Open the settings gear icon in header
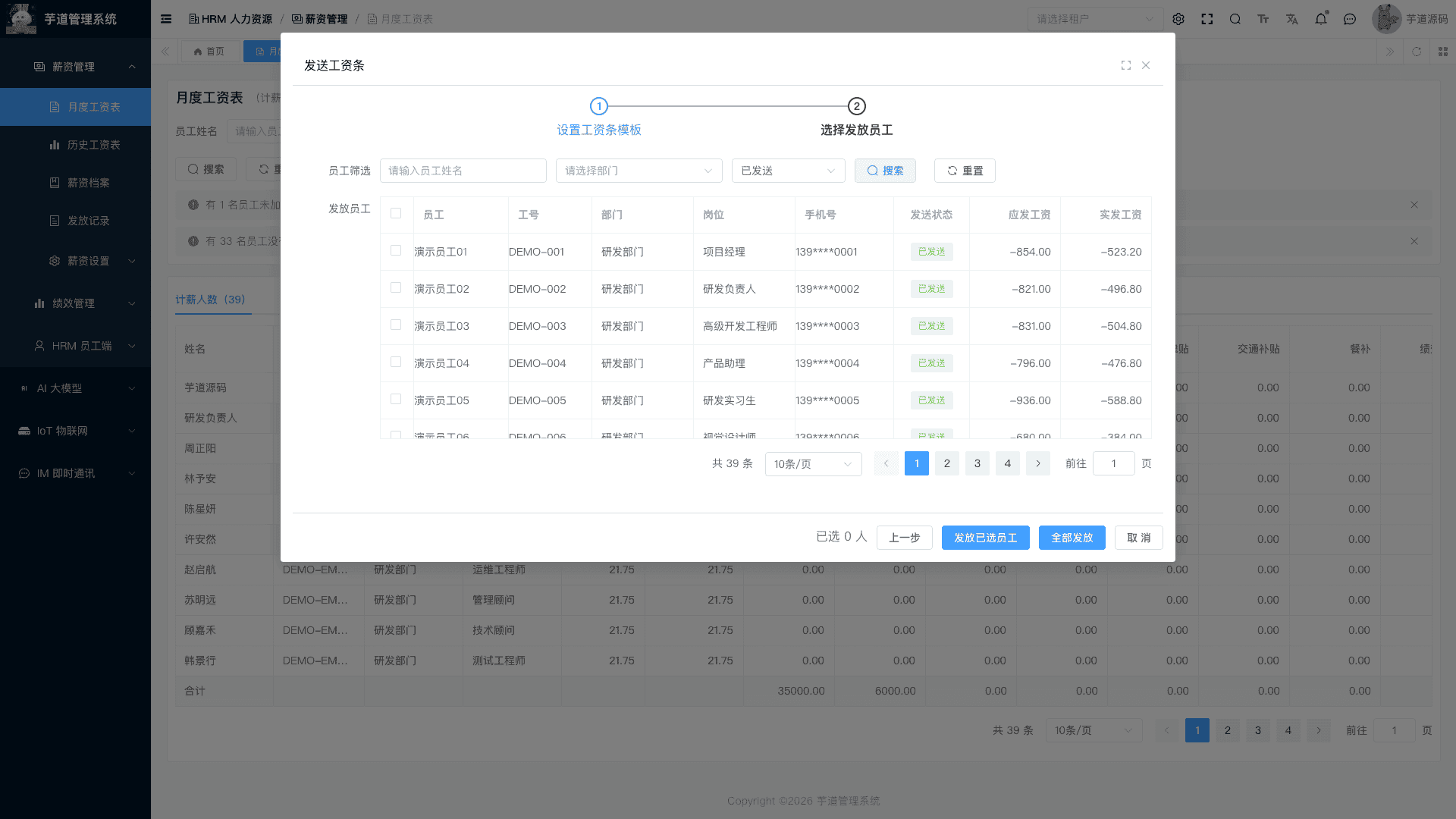The image size is (1456, 819). coord(1178,19)
